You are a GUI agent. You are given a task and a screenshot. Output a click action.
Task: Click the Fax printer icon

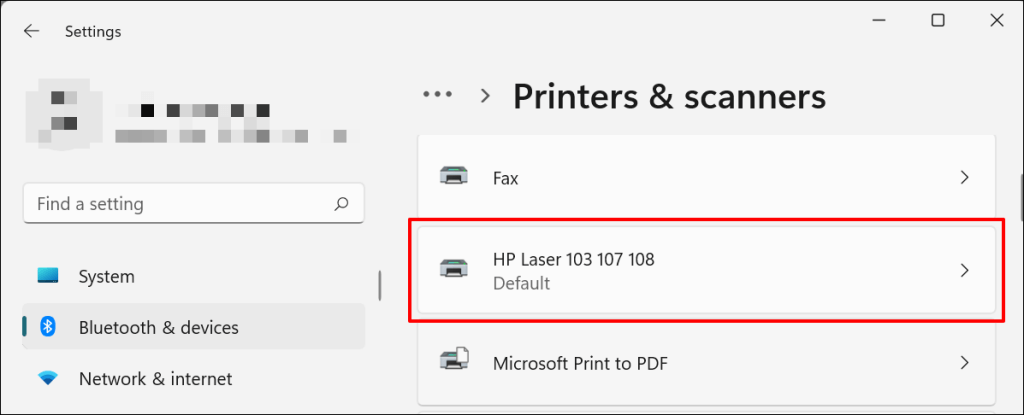click(x=453, y=178)
